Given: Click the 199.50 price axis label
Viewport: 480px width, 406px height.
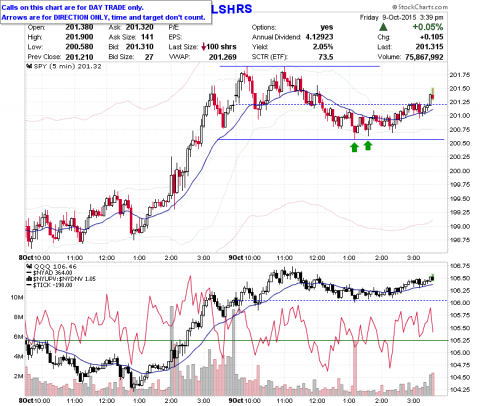Looking at the screenshot, I should click(460, 198).
